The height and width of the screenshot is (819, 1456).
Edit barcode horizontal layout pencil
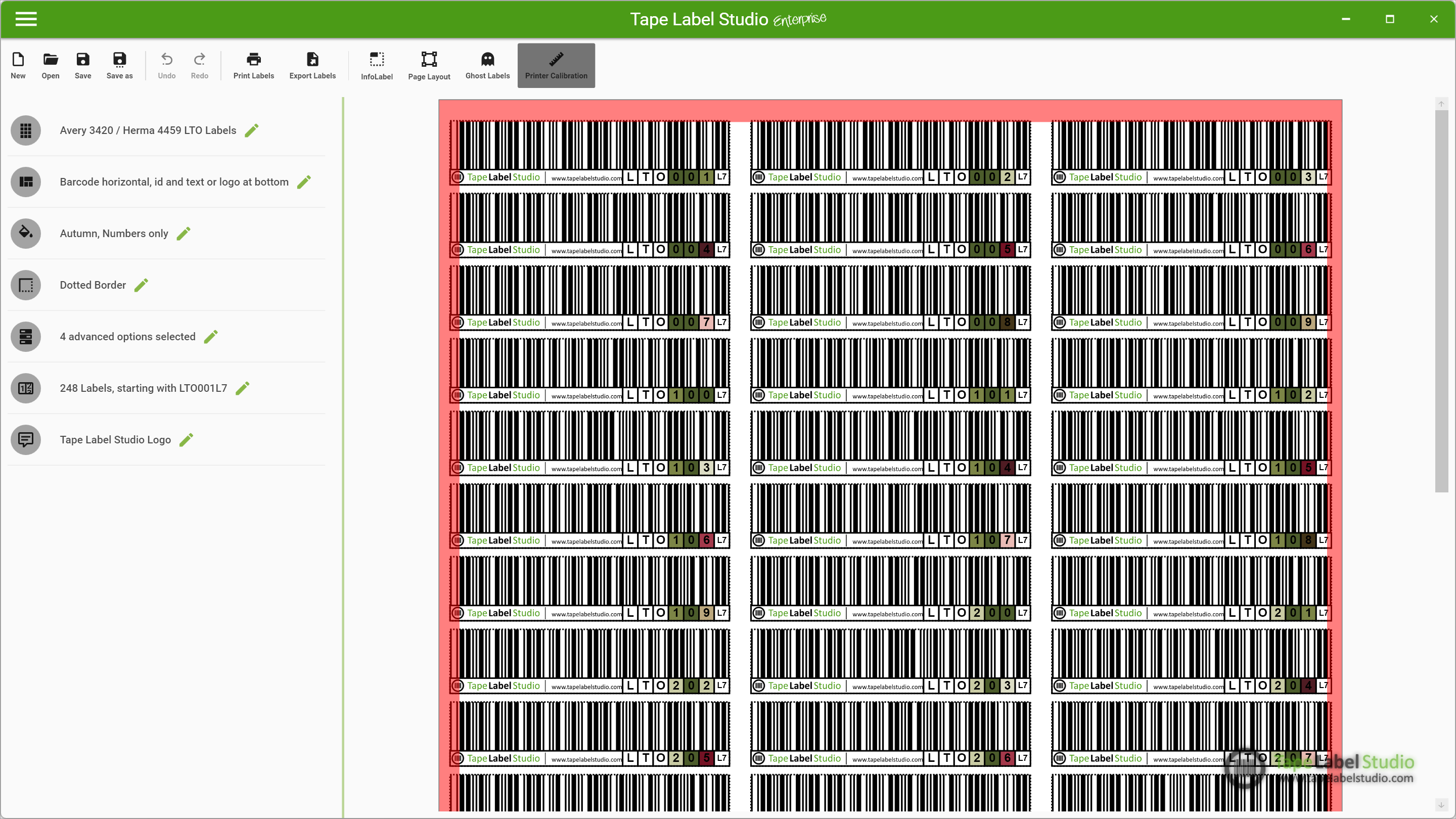[304, 182]
